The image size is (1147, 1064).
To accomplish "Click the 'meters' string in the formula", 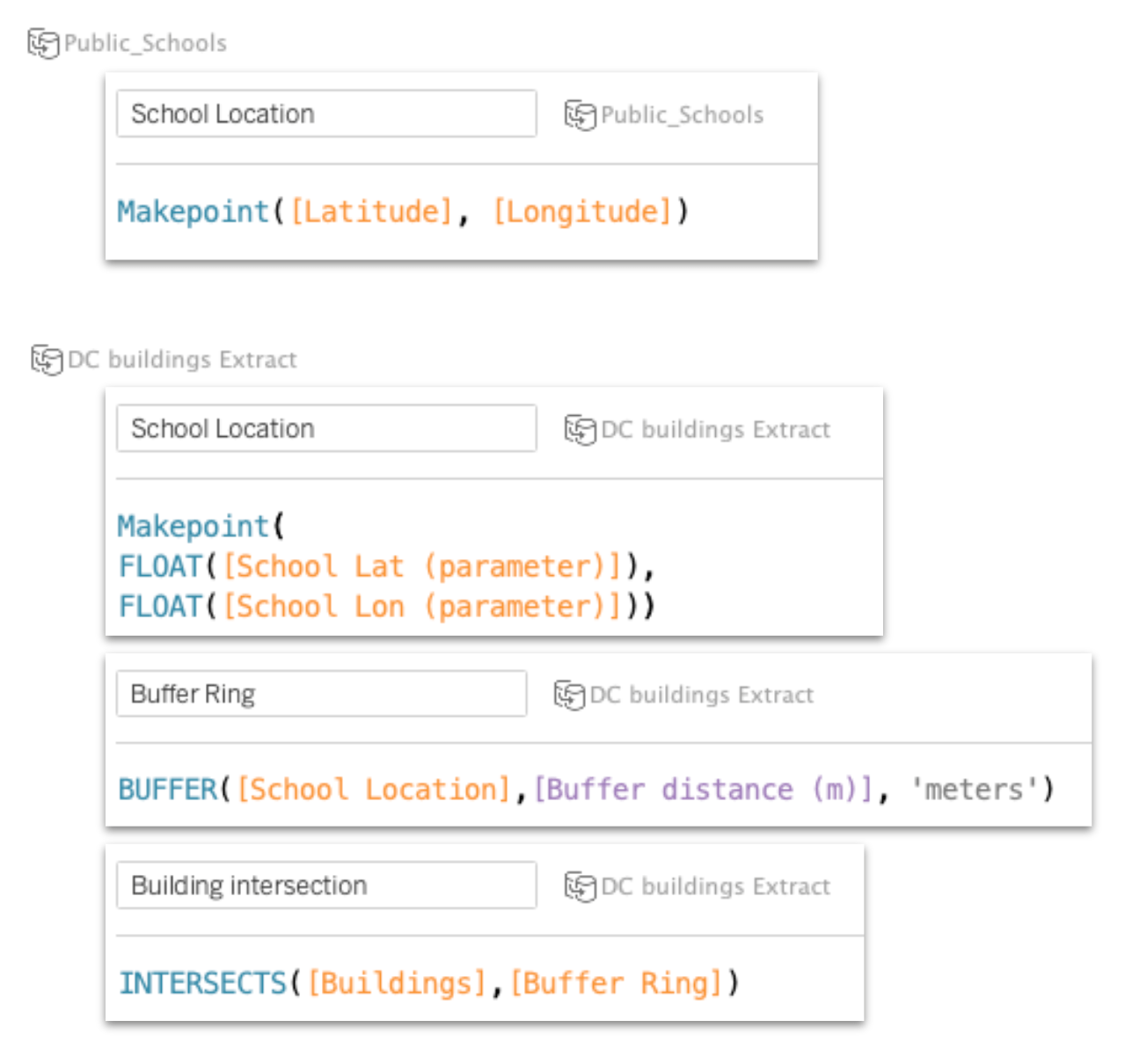I will 974,790.
